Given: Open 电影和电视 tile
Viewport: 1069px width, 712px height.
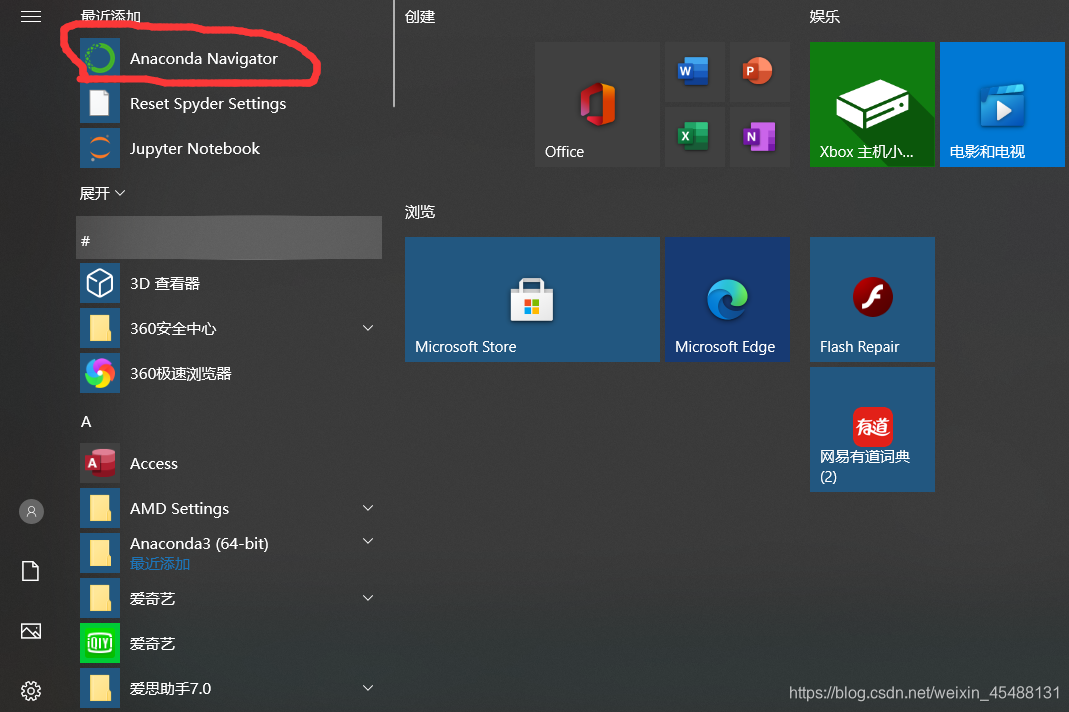Looking at the screenshot, I should coord(1002,104).
